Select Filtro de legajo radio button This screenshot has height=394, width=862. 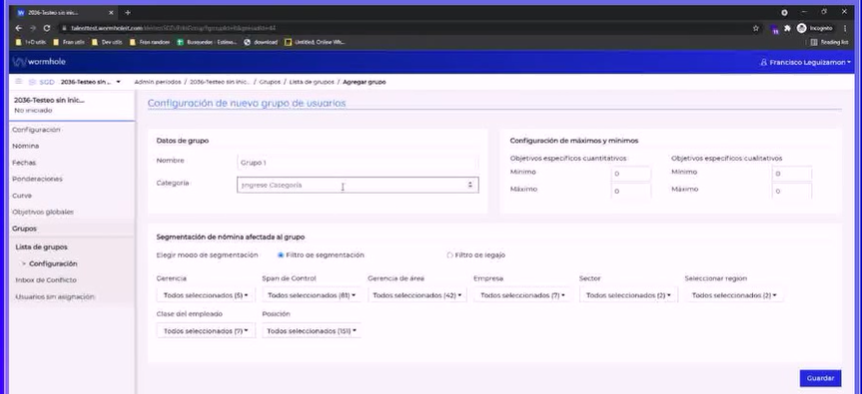pos(450,255)
